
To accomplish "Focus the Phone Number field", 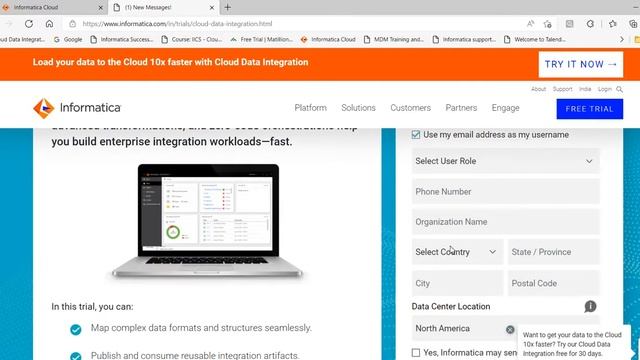I will click(x=505, y=191).
